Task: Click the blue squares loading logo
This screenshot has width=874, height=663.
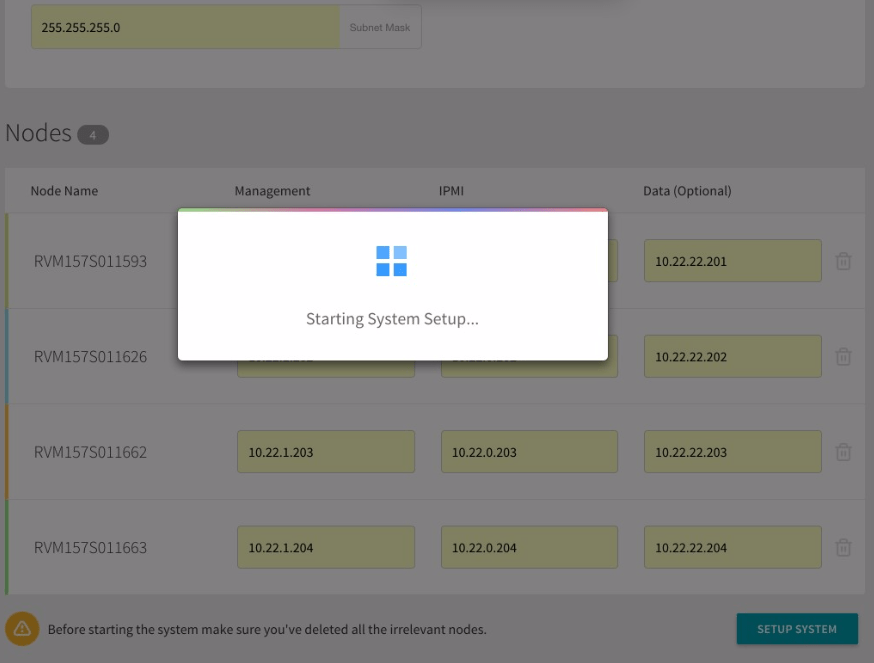Action: point(392,261)
